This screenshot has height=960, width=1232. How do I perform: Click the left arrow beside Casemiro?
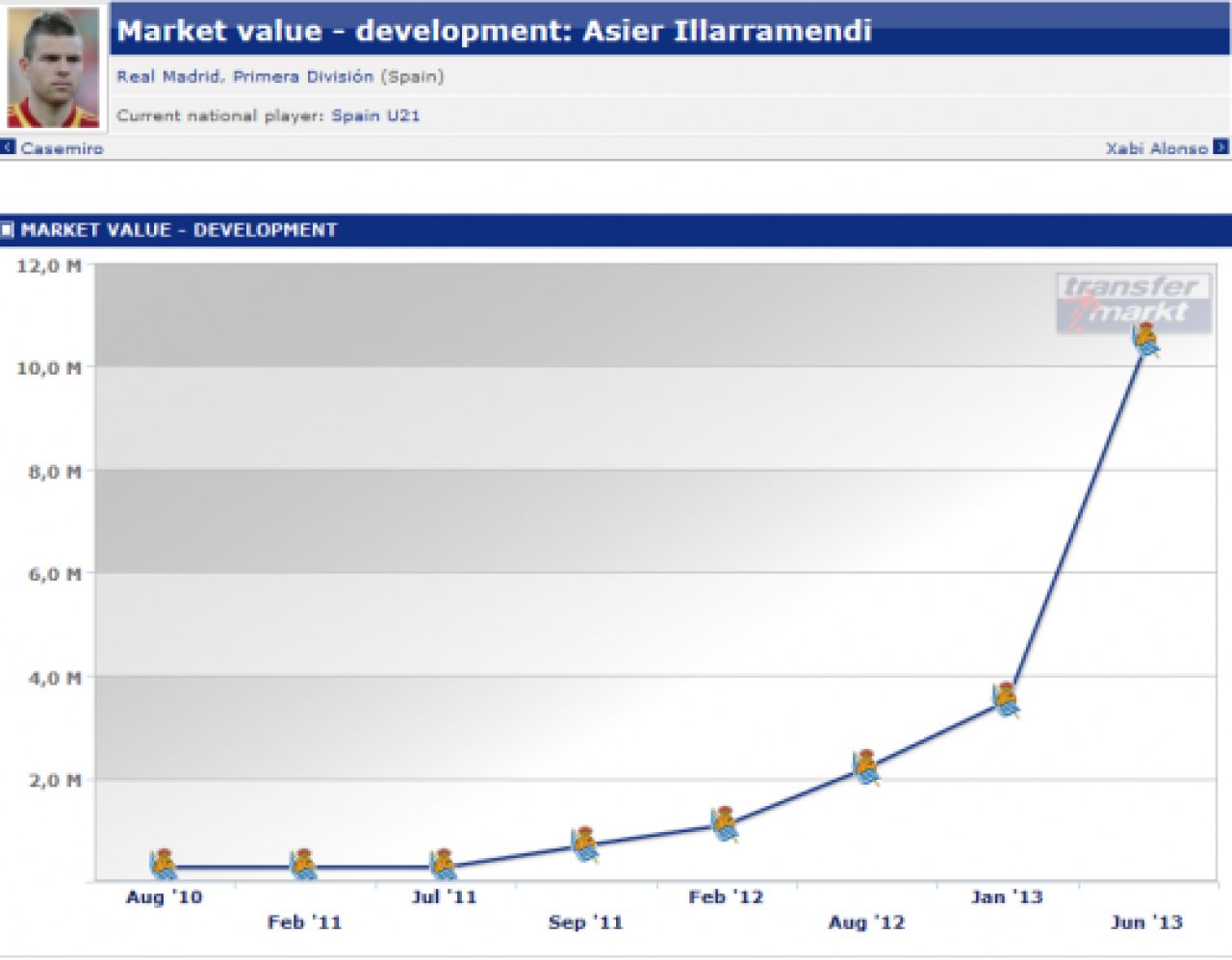click(8, 147)
